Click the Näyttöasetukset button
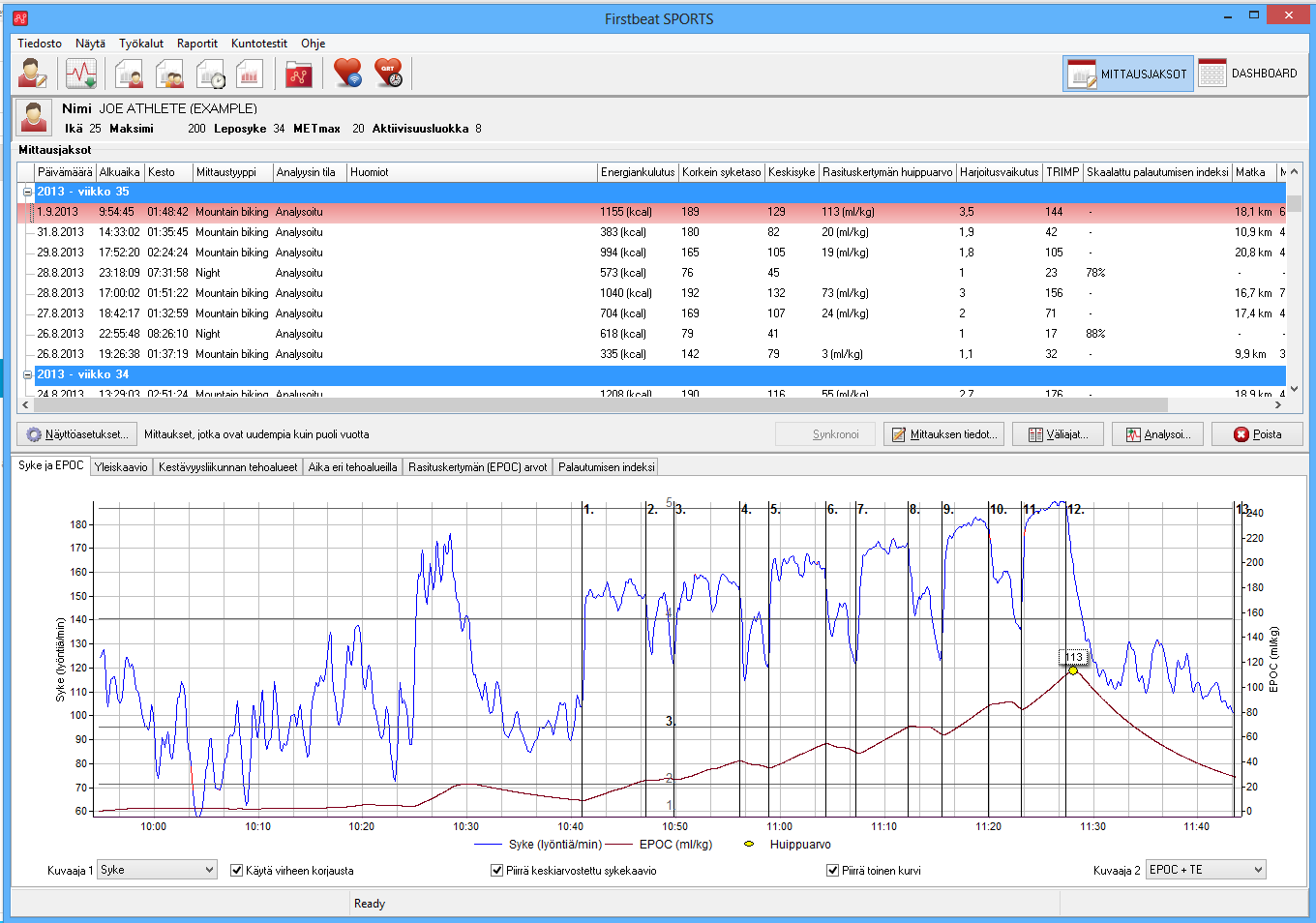 (77, 434)
